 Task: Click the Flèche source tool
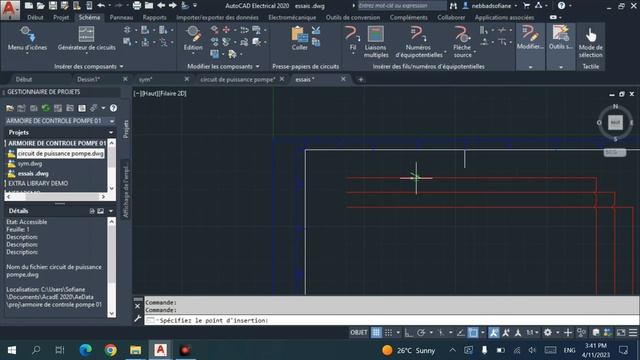click(462, 42)
